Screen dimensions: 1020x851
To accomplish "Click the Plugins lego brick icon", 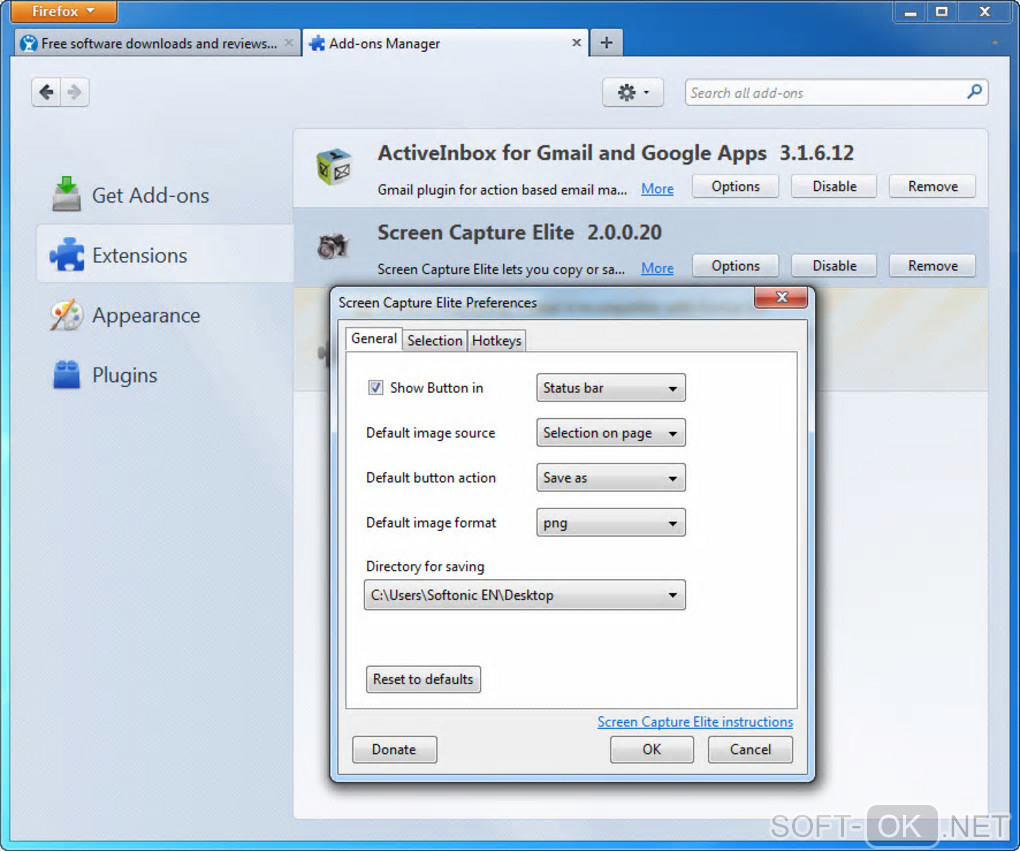I will tap(66, 375).
